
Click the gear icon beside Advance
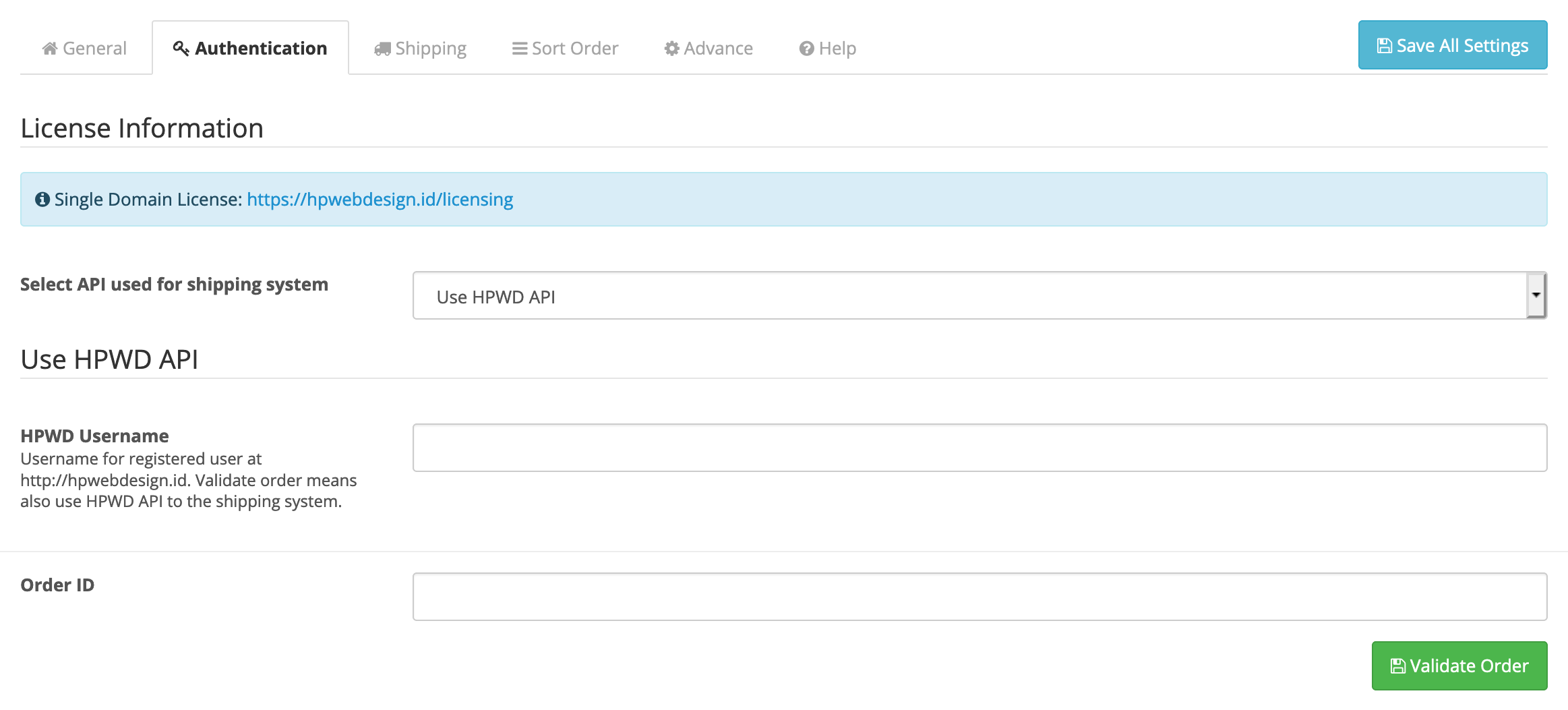(671, 49)
